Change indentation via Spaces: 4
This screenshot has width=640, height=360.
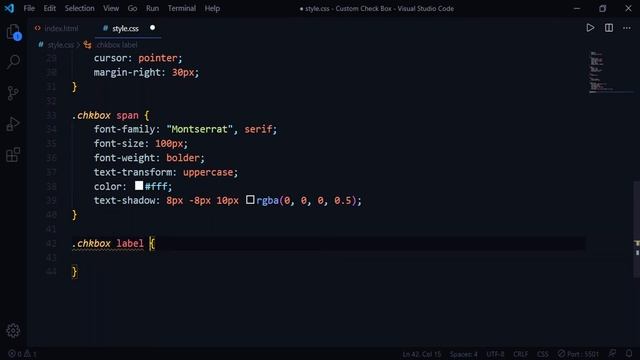[x=464, y=354]
